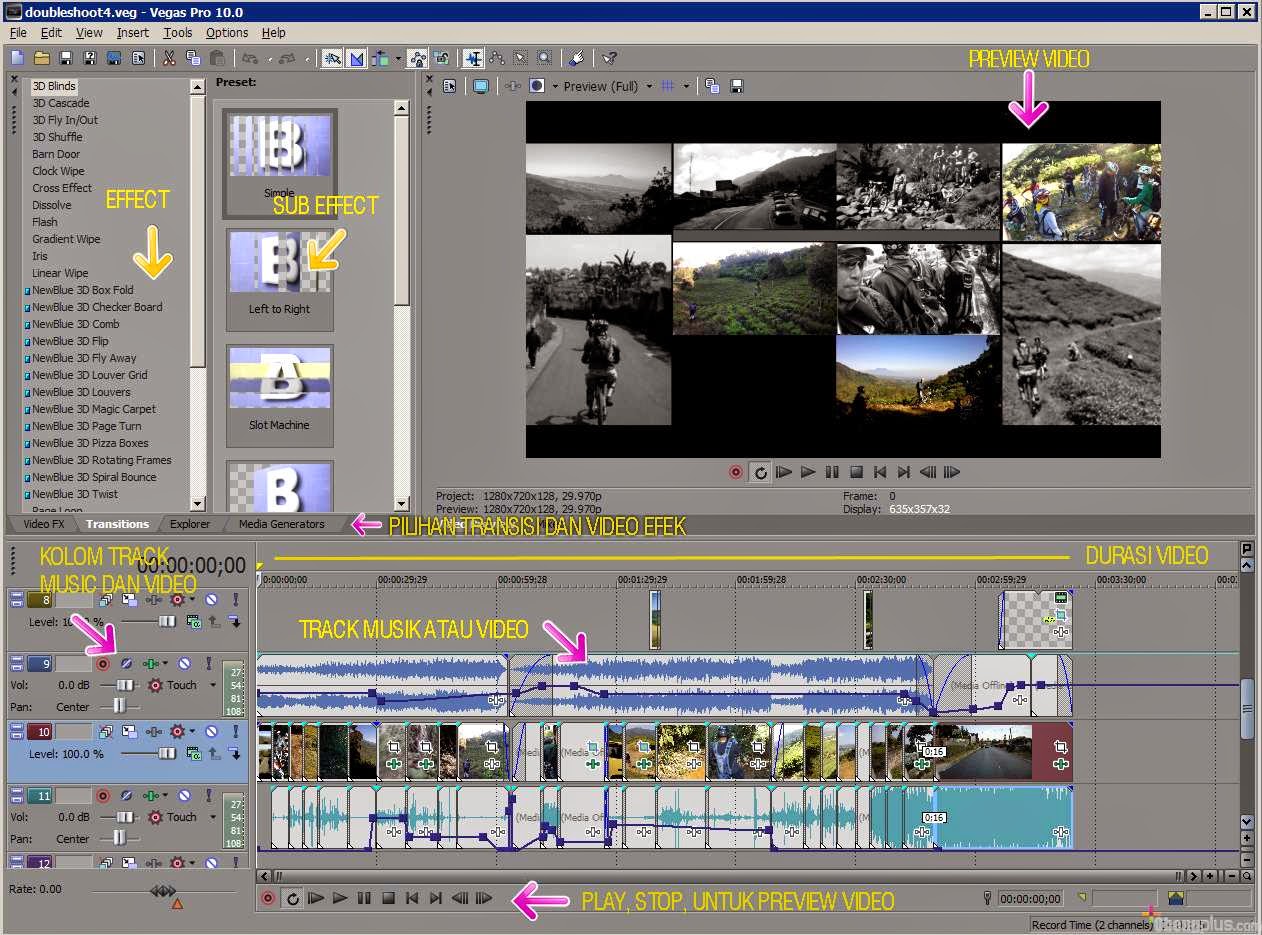Select the Zoom Edit tool magnifier
This screenshot has width=1262, height=935.
coord(545,58)
